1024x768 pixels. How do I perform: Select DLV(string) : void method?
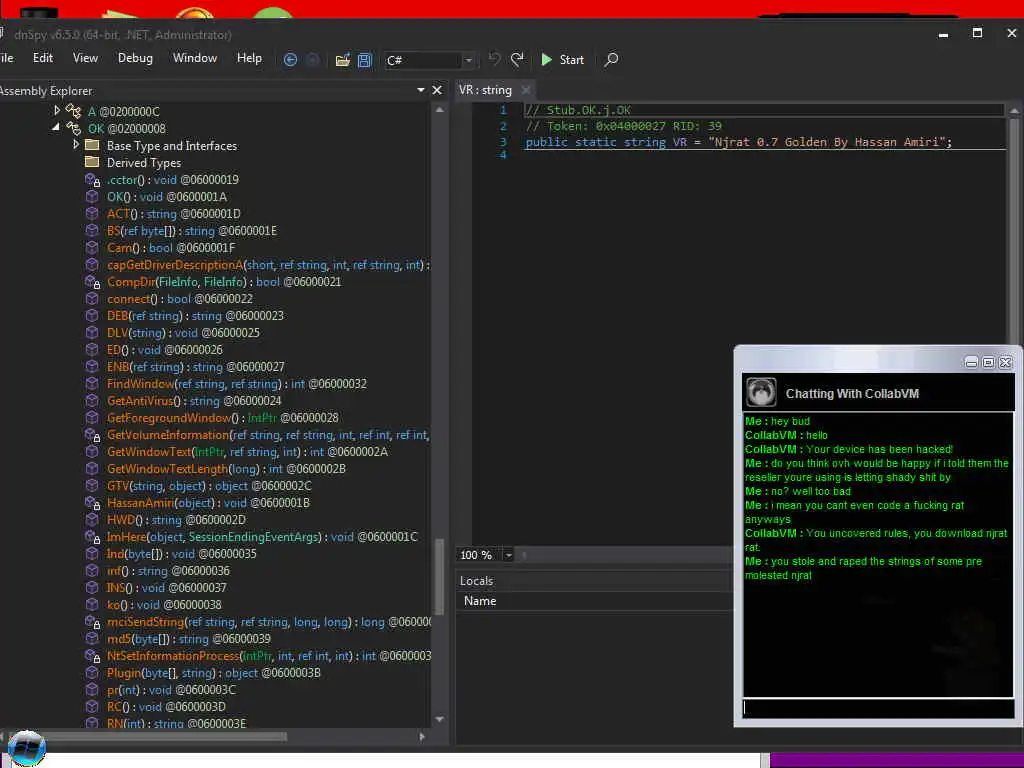(184, 332)
